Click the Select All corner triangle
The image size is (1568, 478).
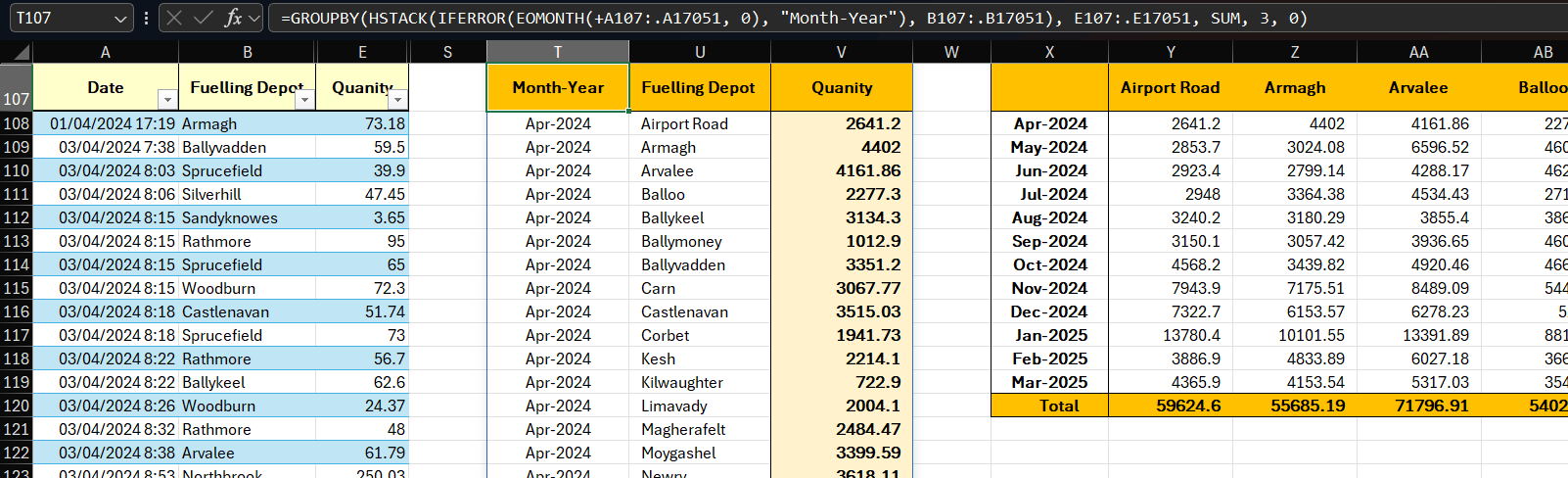pos(17,52)
